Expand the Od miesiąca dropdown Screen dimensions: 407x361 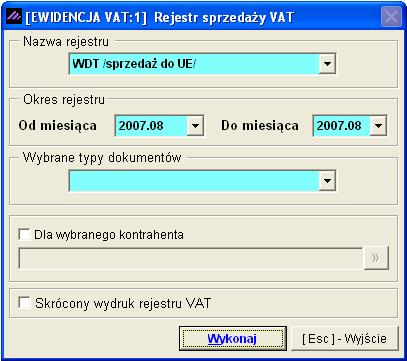coord(195,126)
